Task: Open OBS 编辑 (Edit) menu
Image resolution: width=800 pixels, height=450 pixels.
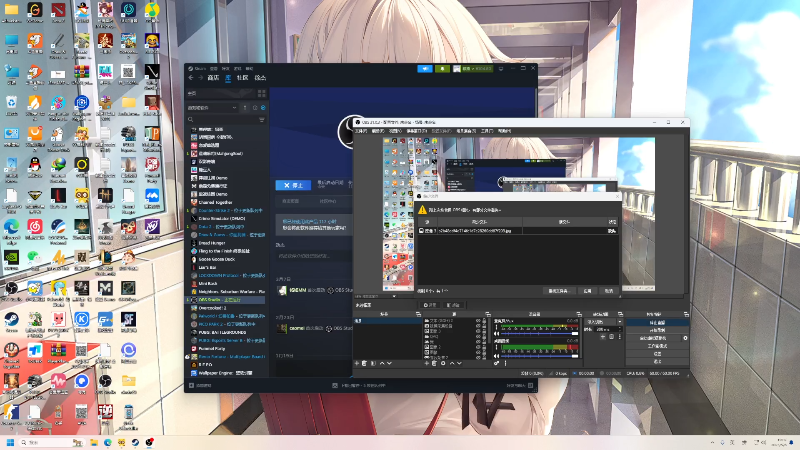Action: (377, 131)
